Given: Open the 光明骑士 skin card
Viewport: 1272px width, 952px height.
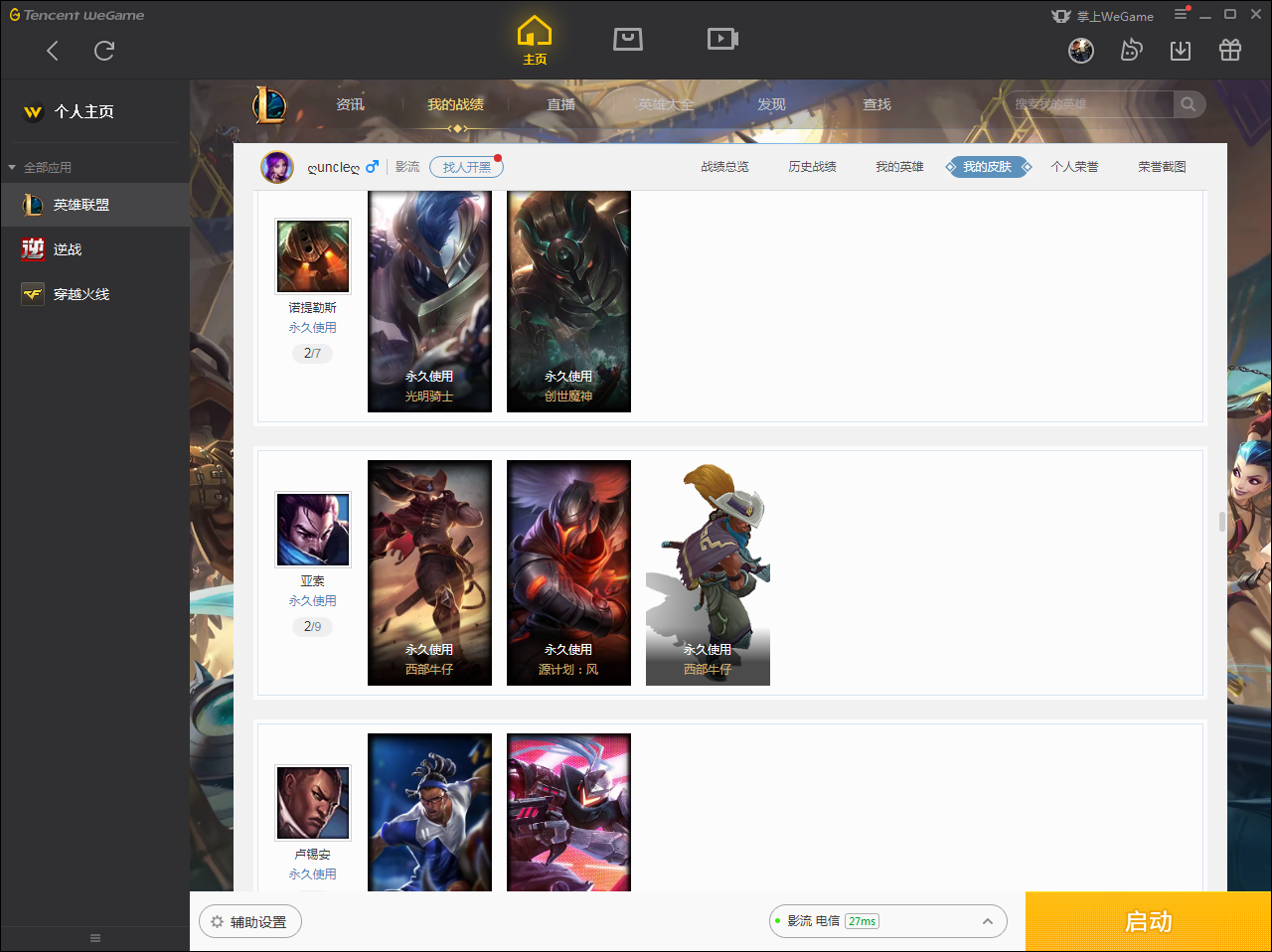Looking at the screenshot, I should pyautogui.click(x=429, y=301).
